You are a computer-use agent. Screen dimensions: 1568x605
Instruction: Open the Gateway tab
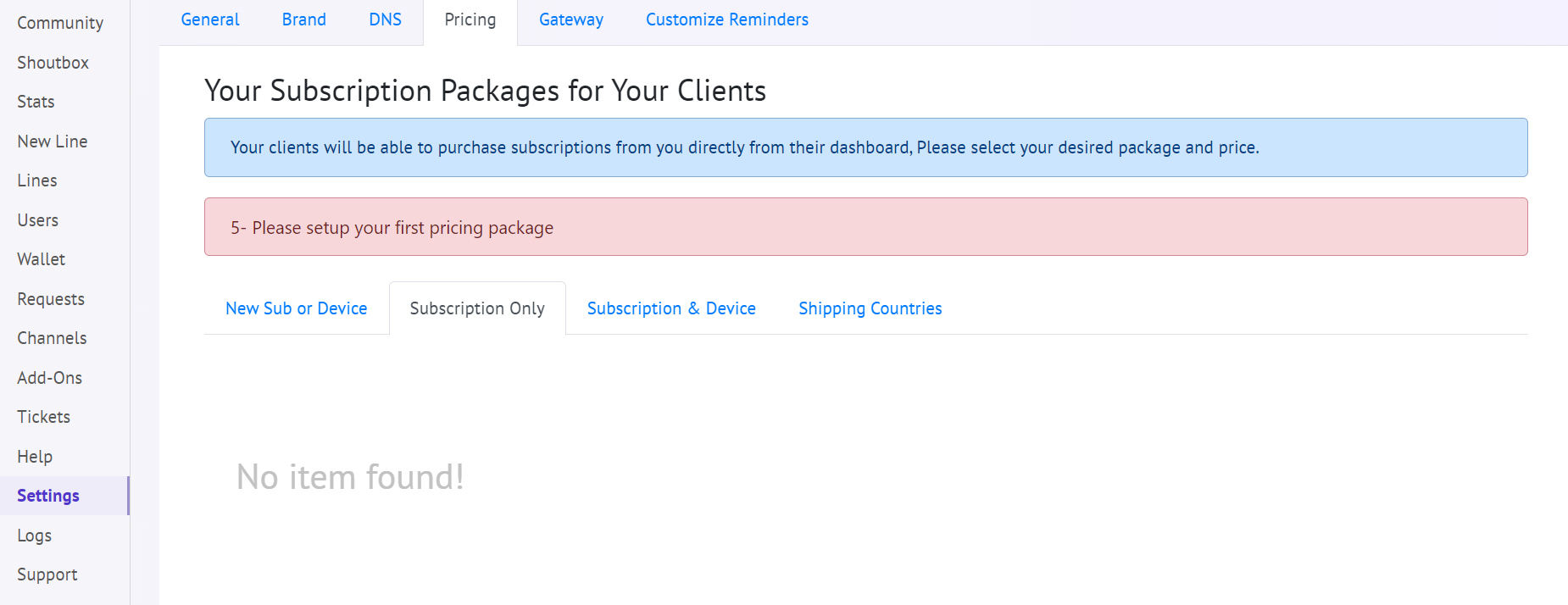click(571, 19)
